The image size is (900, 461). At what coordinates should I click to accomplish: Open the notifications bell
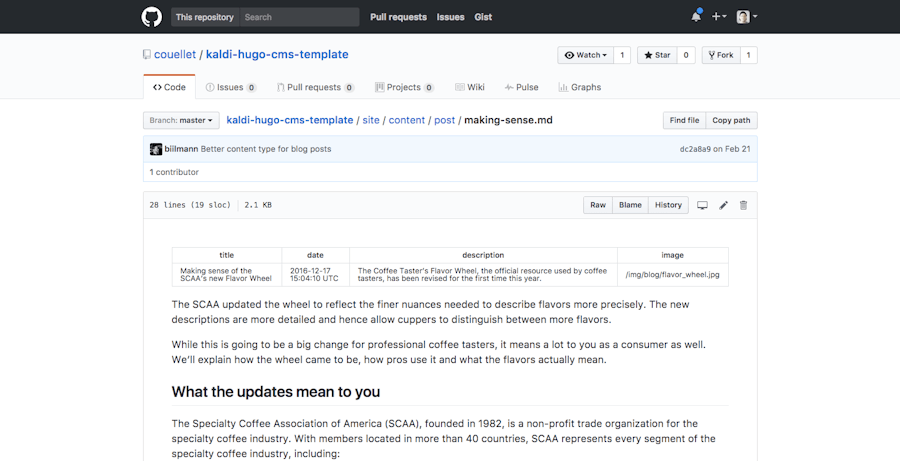pyautogui.click(x=696, y=17)
